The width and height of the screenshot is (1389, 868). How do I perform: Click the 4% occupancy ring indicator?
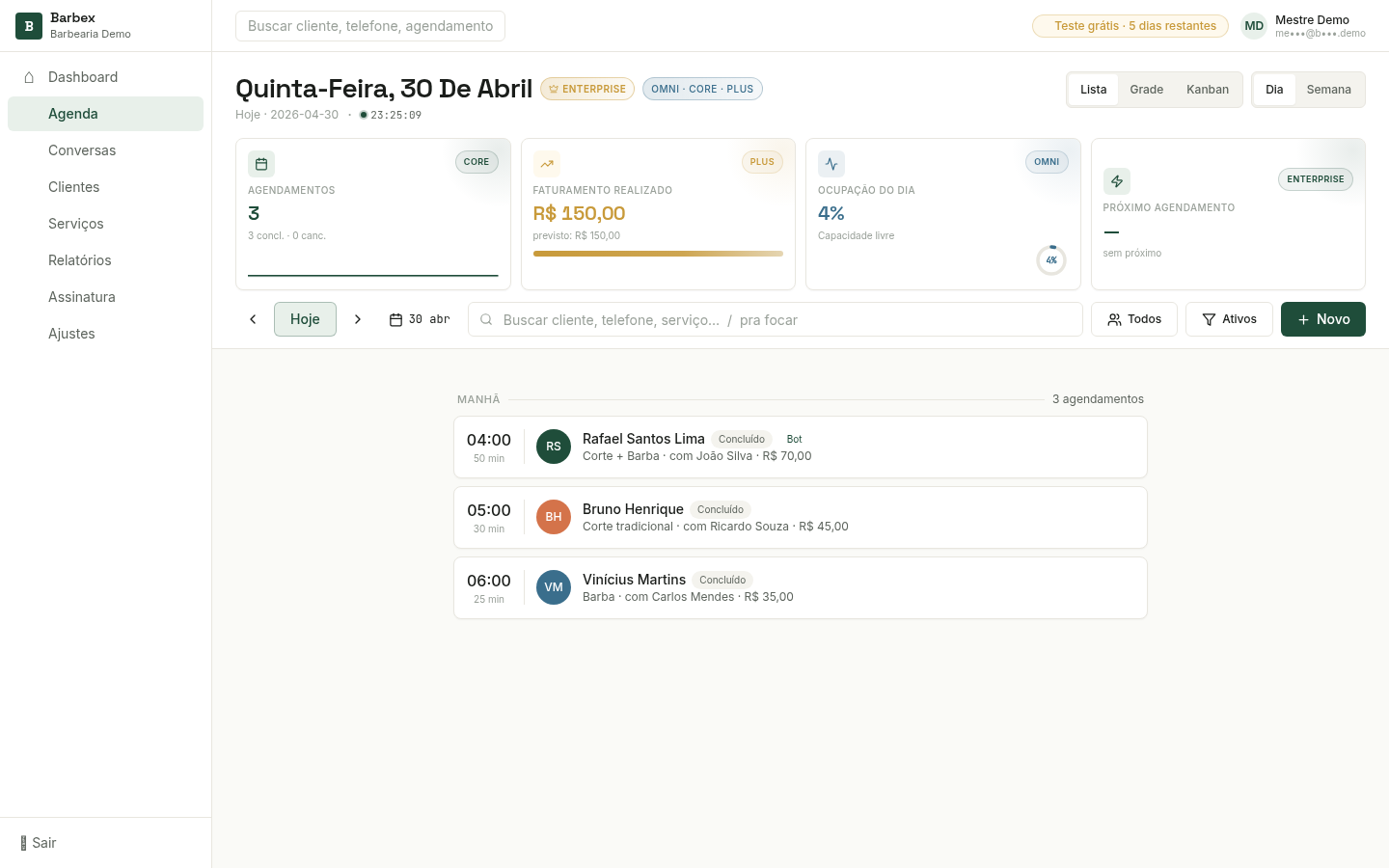1051,260
